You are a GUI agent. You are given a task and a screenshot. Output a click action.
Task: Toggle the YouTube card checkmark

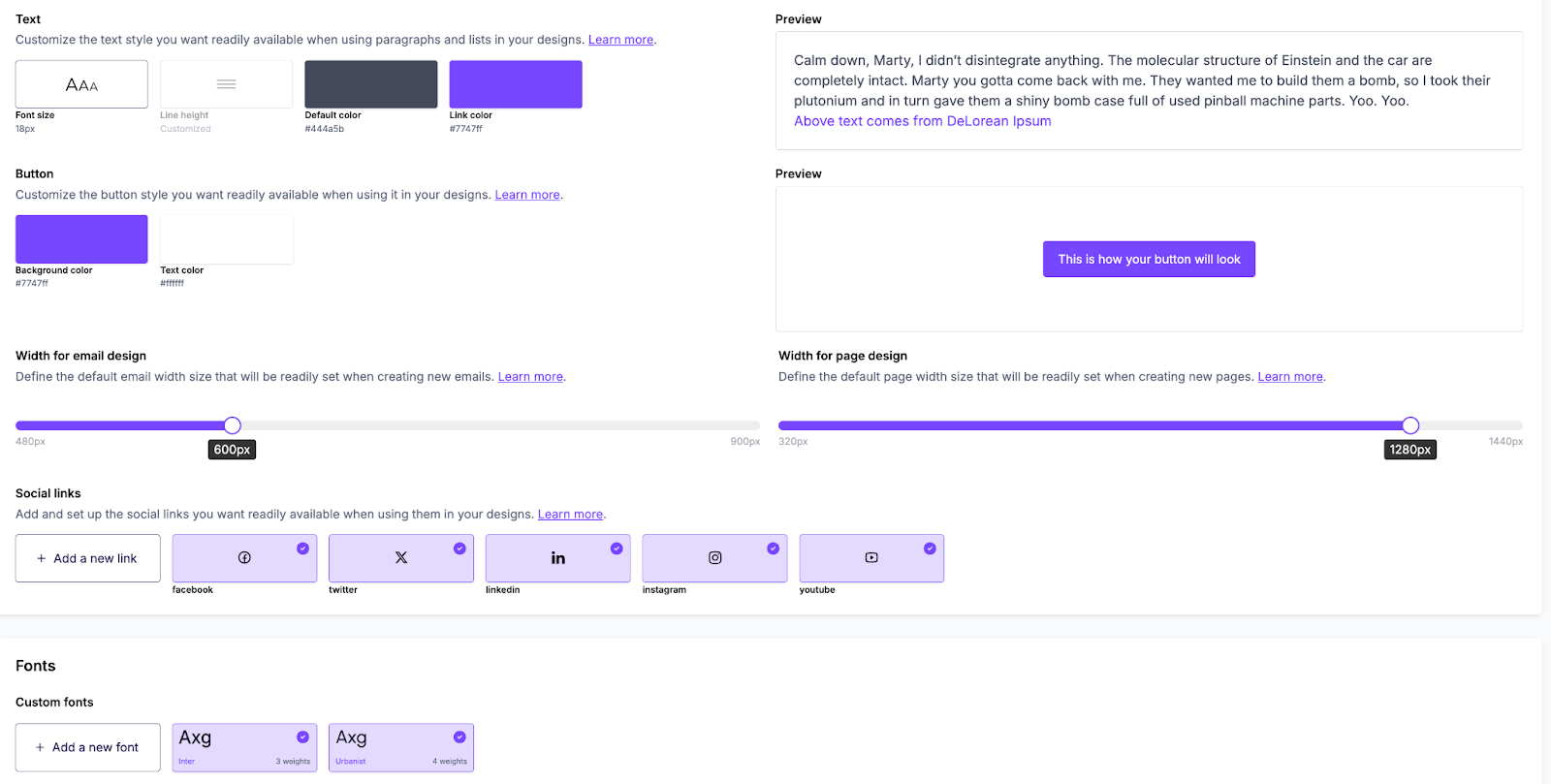(930, 549)
